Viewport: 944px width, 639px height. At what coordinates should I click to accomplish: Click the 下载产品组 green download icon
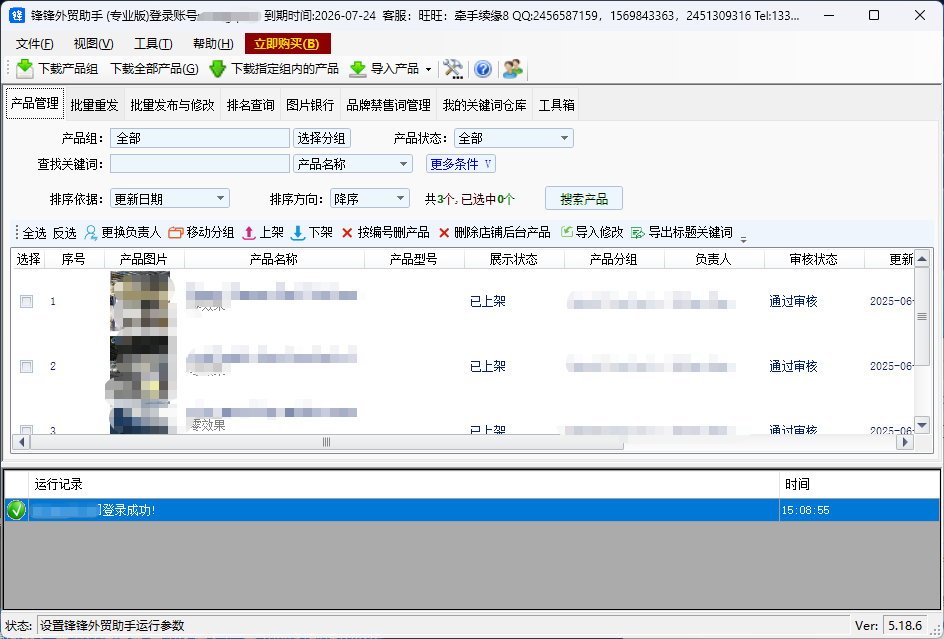[23, 69]
